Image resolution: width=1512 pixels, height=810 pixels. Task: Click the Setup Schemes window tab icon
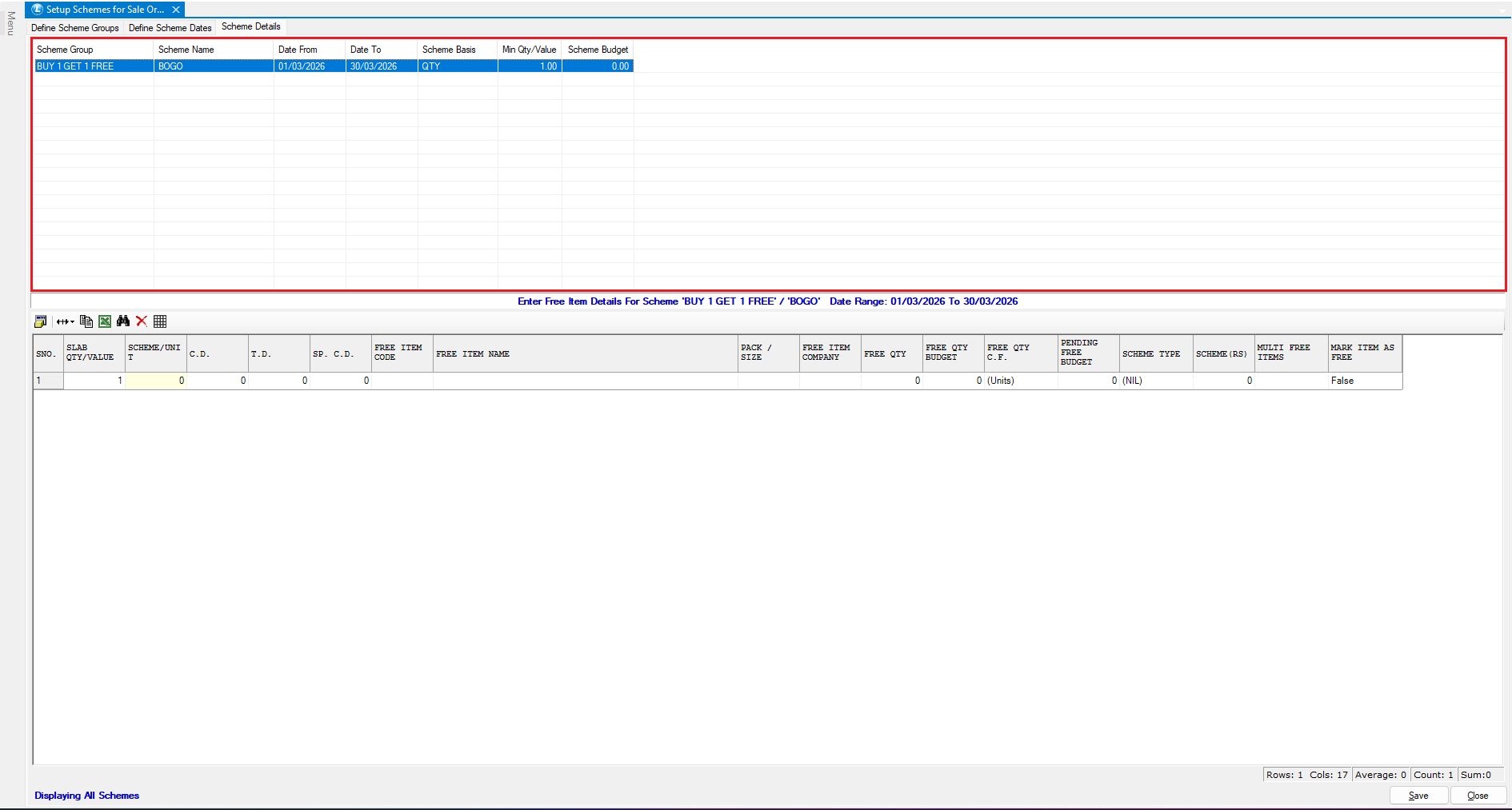pos(37,10)
